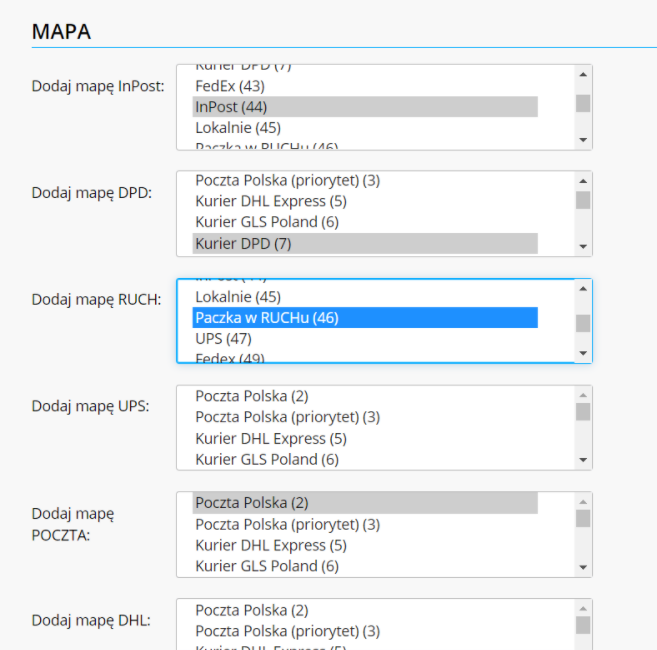657x650 pixels.
Task: Select Kurier GLS Poland (6) in DPD list
Action: coord(365,222)
